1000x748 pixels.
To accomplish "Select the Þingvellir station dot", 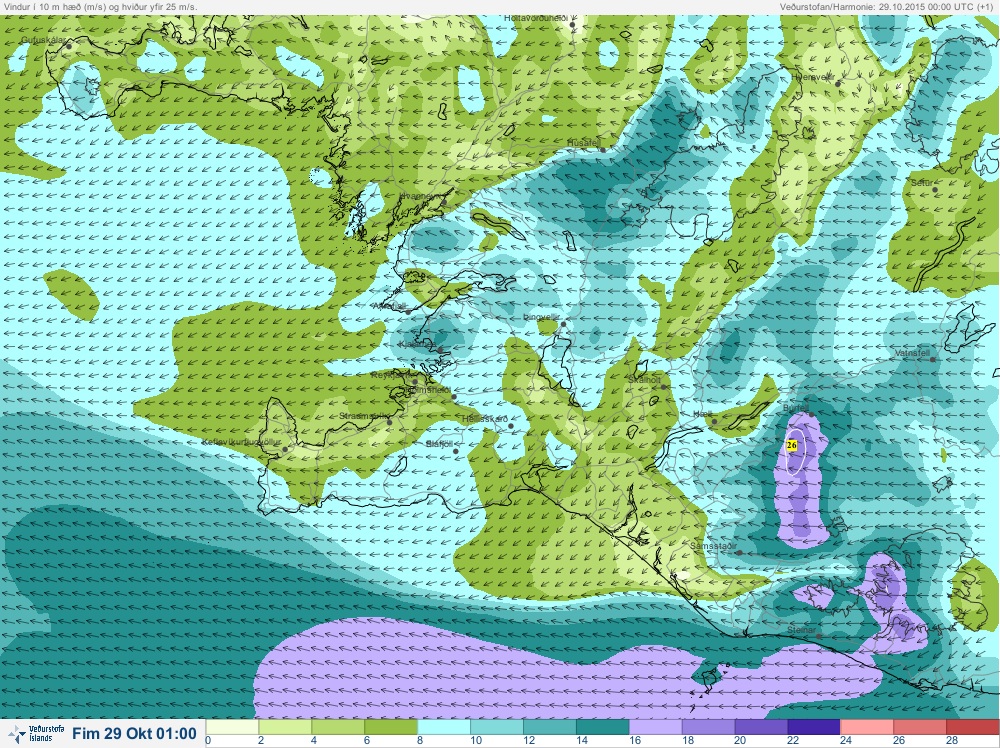I will (563, 325).
